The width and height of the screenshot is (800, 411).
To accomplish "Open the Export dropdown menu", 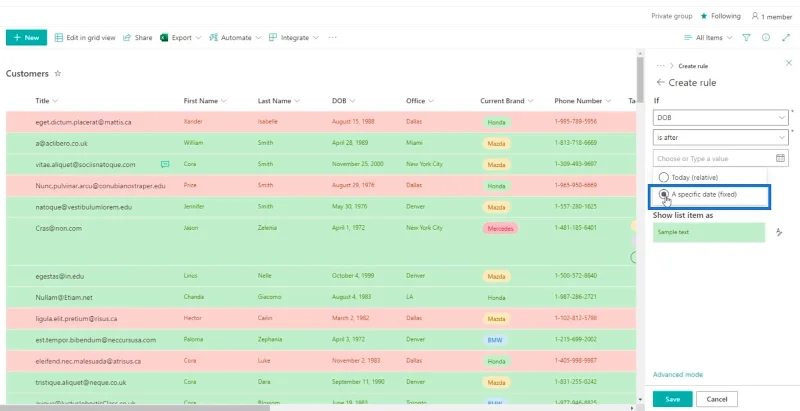I will (x=181, y=38).
